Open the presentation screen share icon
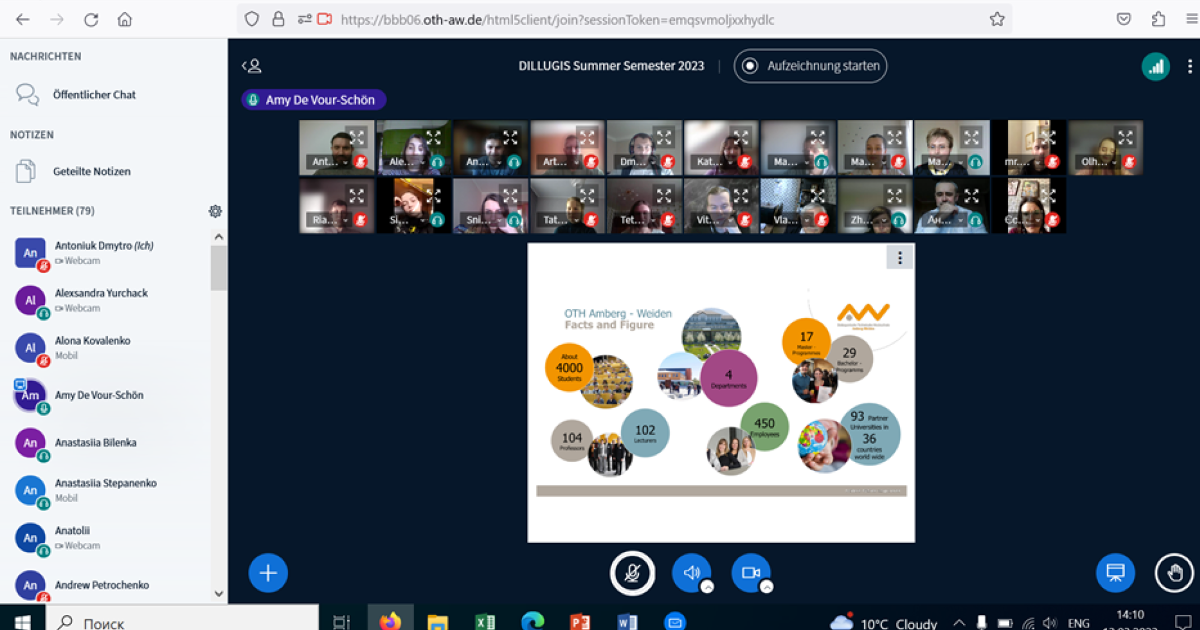 coord(1116,573)
